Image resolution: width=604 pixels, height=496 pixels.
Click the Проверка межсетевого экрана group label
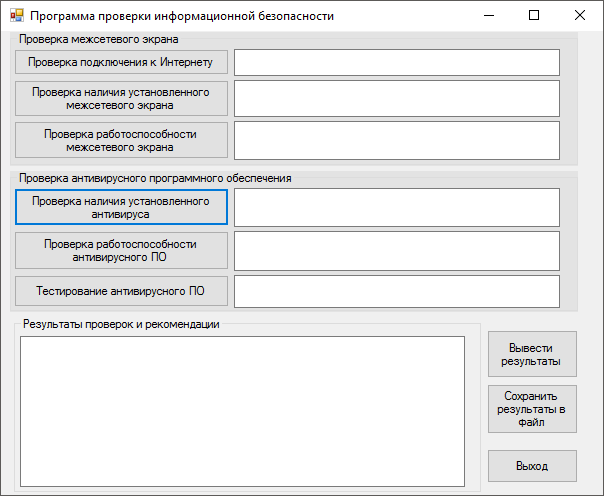(x=99, y=39)
